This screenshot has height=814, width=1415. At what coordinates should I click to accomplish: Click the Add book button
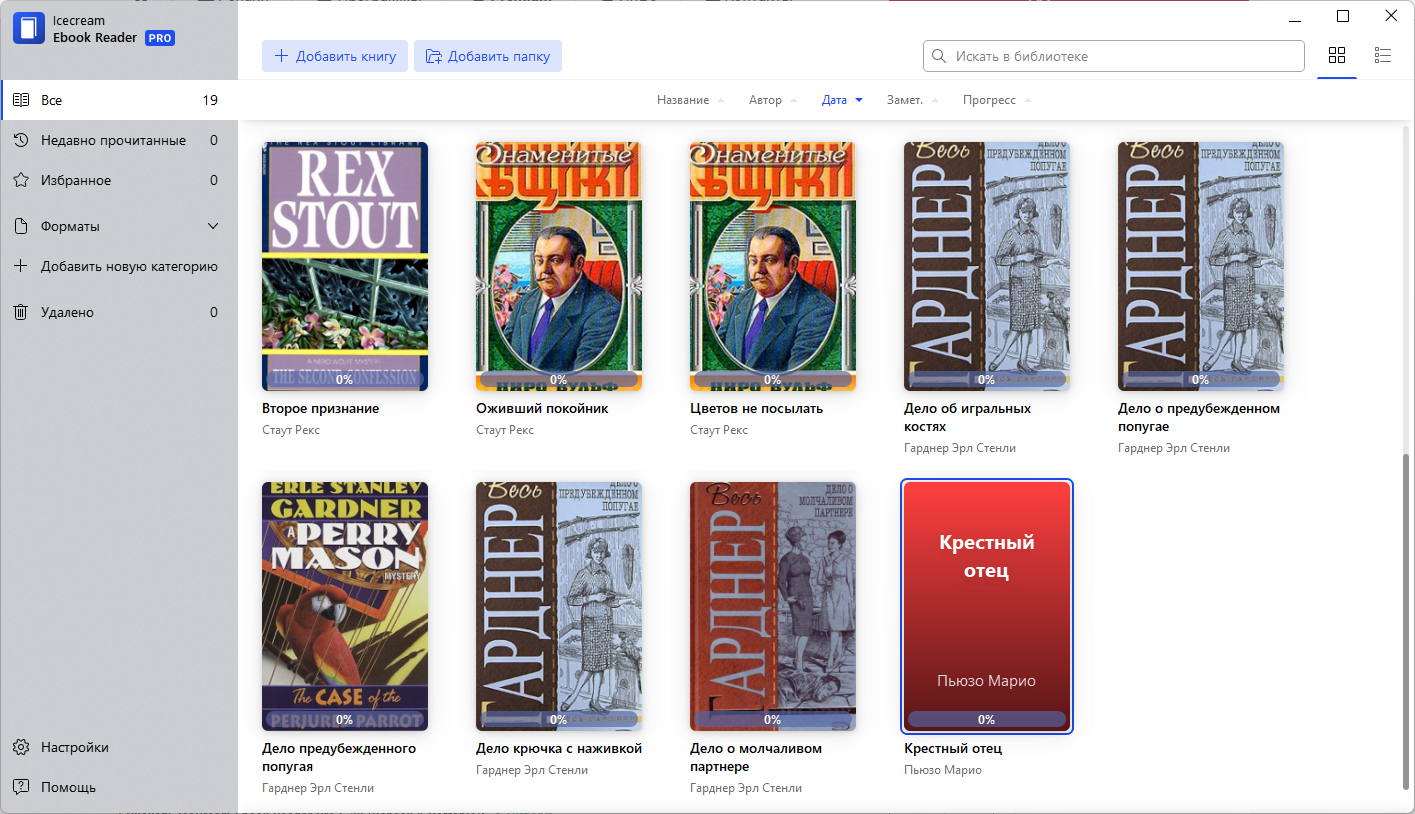coord(335,56)
